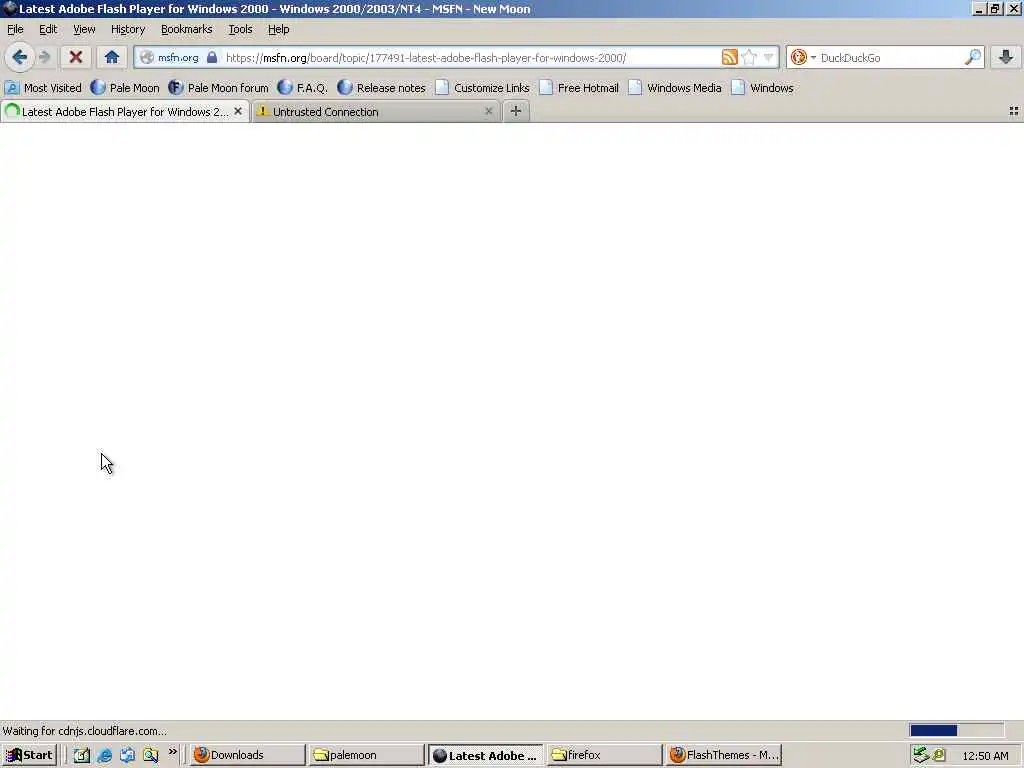1024x768 pixels.
Task: Launch Internet Explorer from quick launch
Action: [104, 755]
